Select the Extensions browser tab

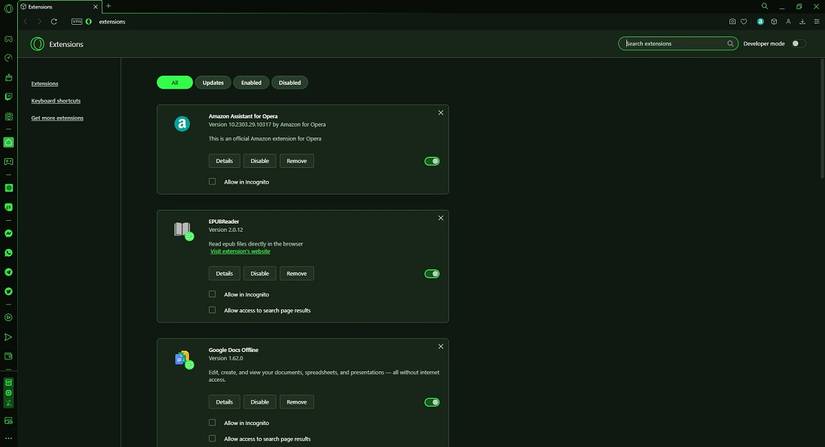click(x=59, y=7)
